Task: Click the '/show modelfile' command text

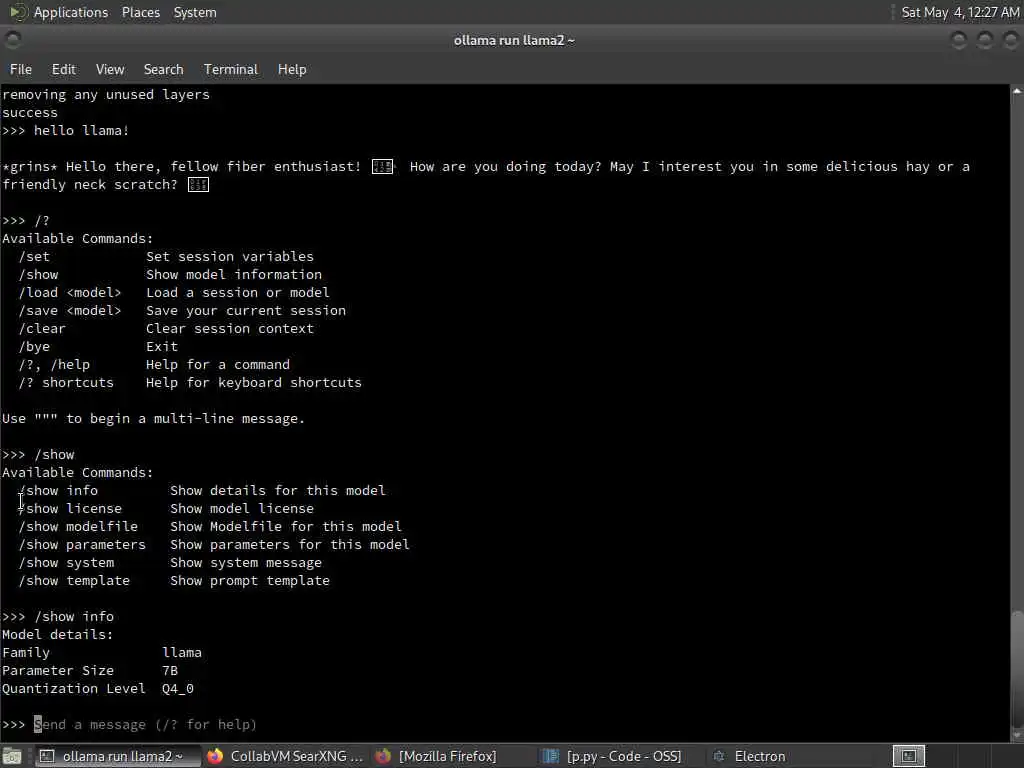Action: coord(78,526)
